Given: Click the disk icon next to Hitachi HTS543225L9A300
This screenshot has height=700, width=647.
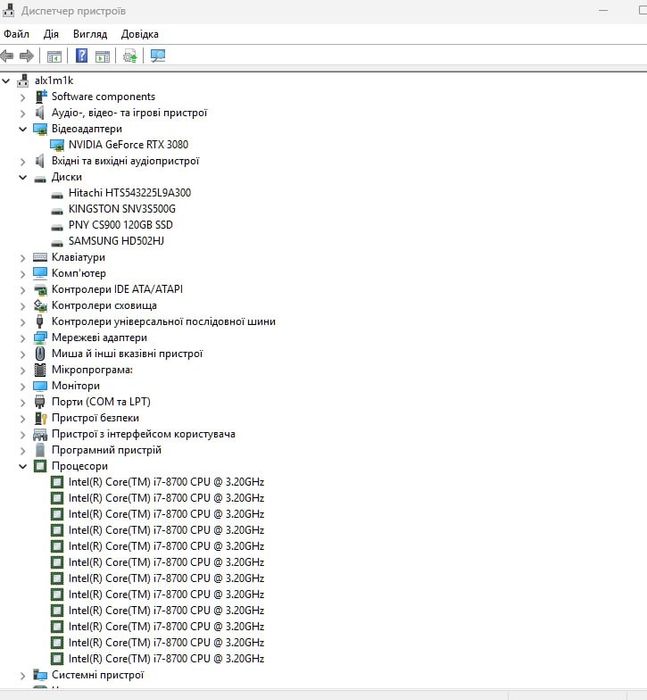Looking at the screenshot, I should click(x=57, y=195).
